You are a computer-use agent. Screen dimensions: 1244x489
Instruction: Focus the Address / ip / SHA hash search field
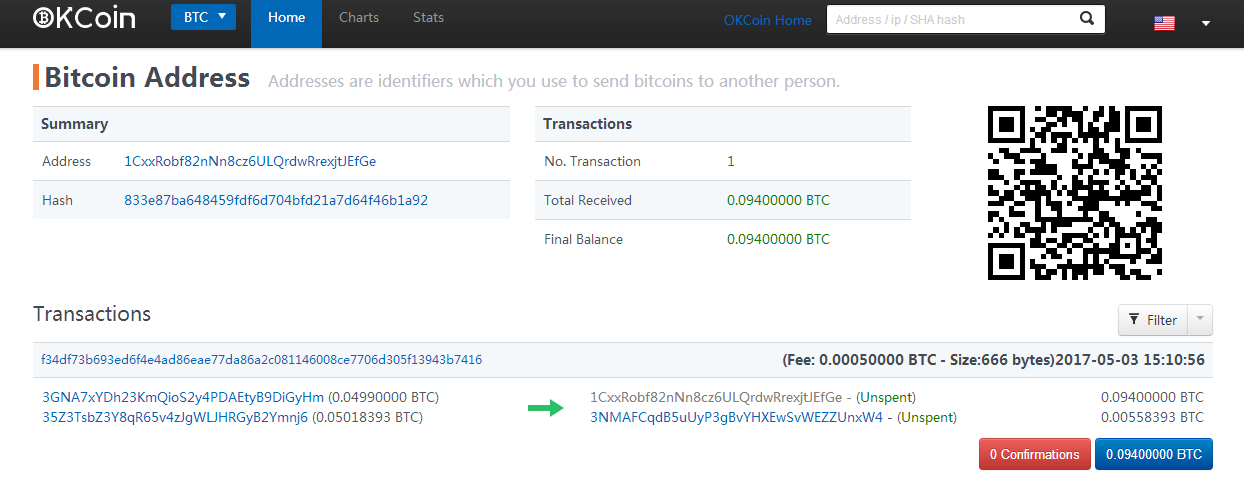point(952,19)
